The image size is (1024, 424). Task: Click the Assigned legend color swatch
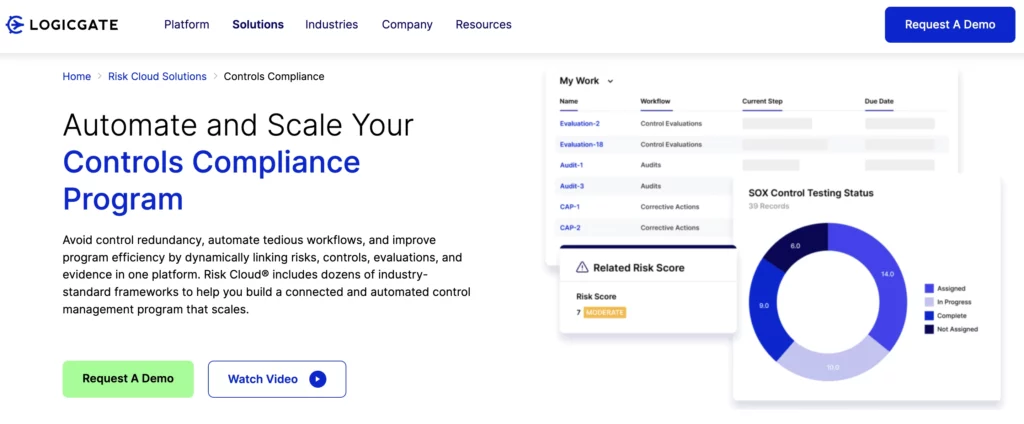point(929,288)
